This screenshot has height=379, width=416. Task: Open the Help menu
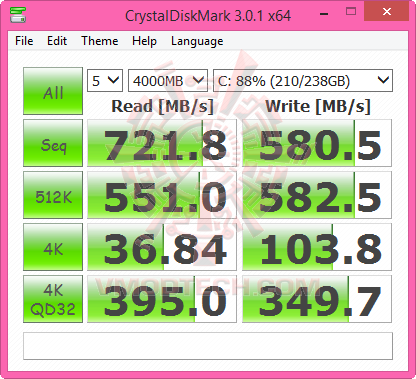144,41
